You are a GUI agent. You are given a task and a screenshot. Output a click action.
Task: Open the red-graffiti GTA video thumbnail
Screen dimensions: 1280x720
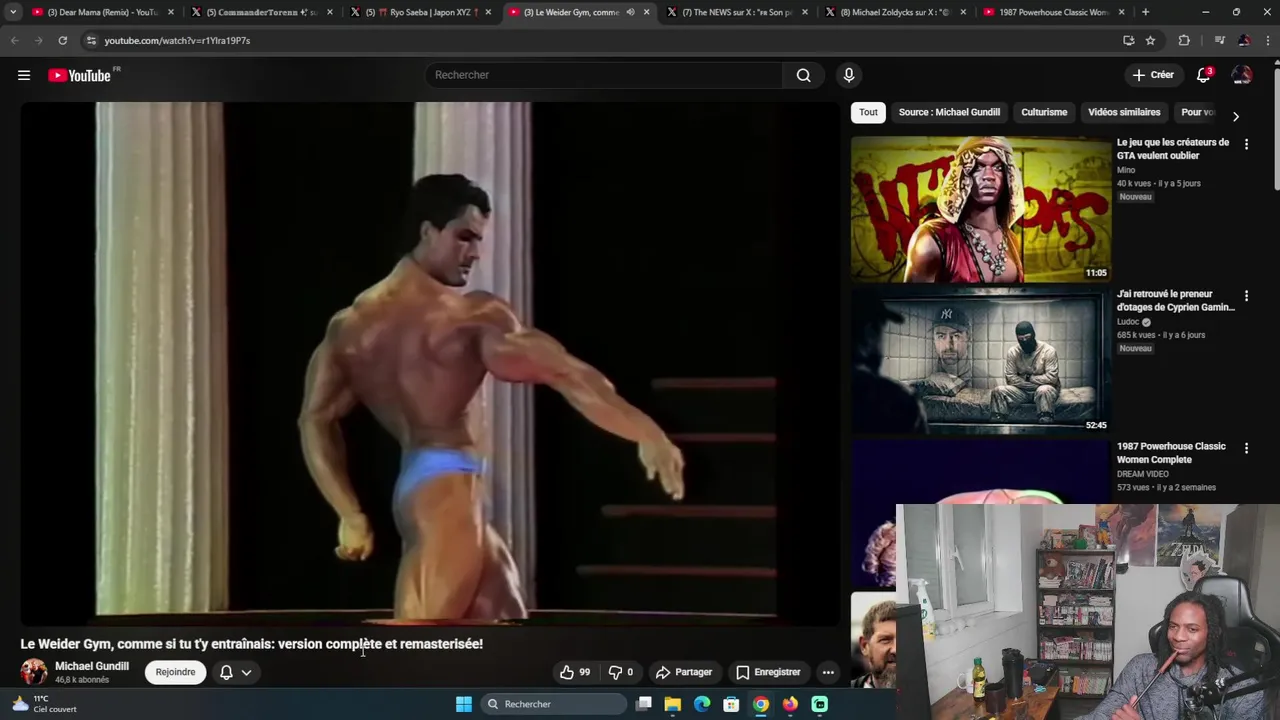[x=980, y=209]
